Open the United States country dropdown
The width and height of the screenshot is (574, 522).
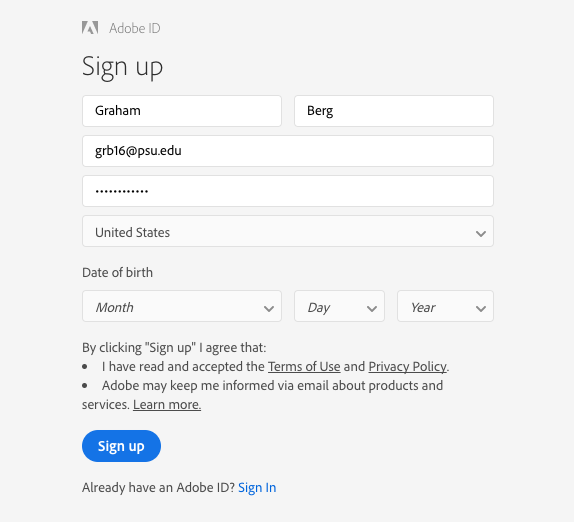288,231
